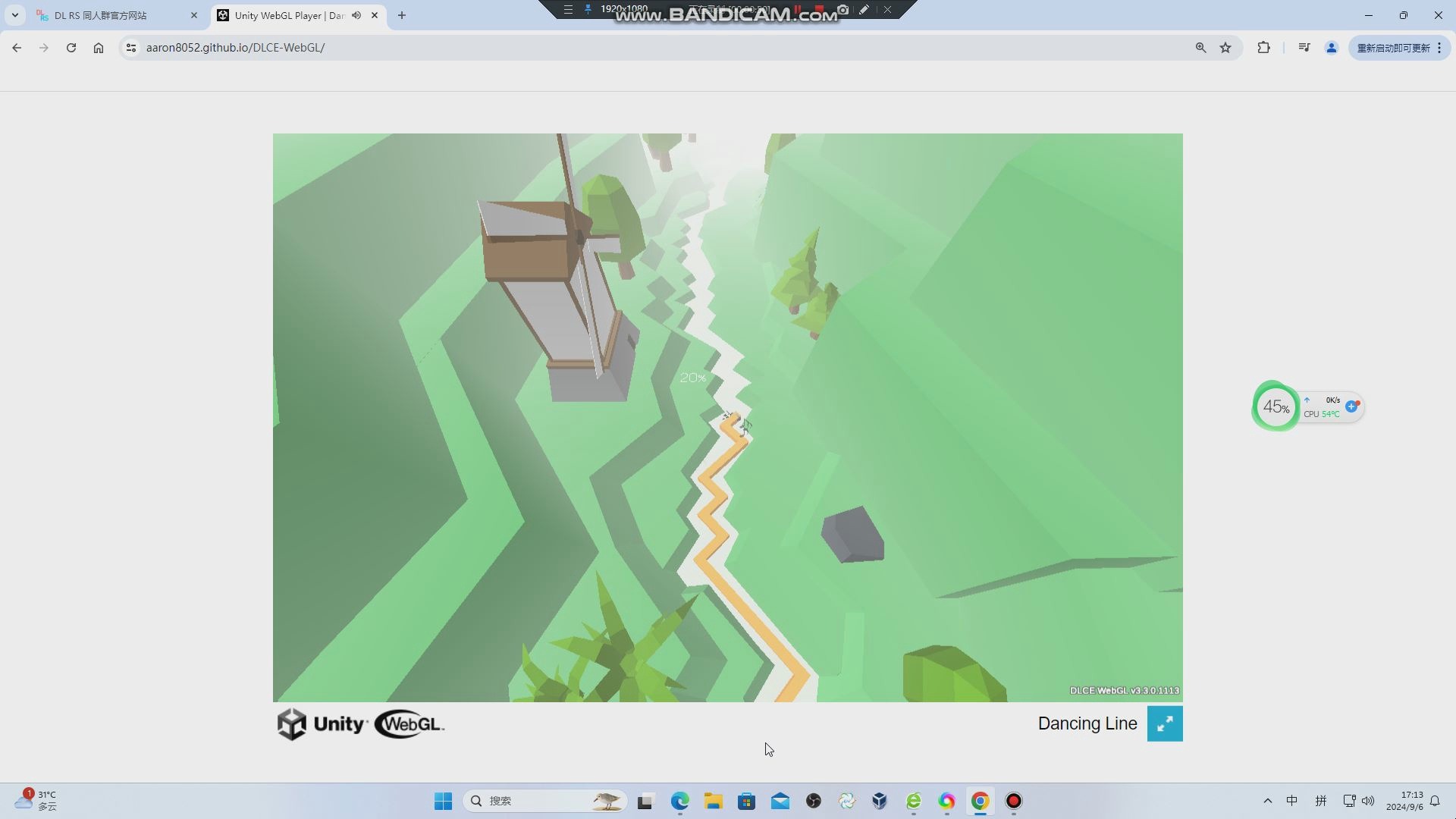Pause the Bandicam recording
Viewport: 1456px width, 819px height.
point(798,9)
